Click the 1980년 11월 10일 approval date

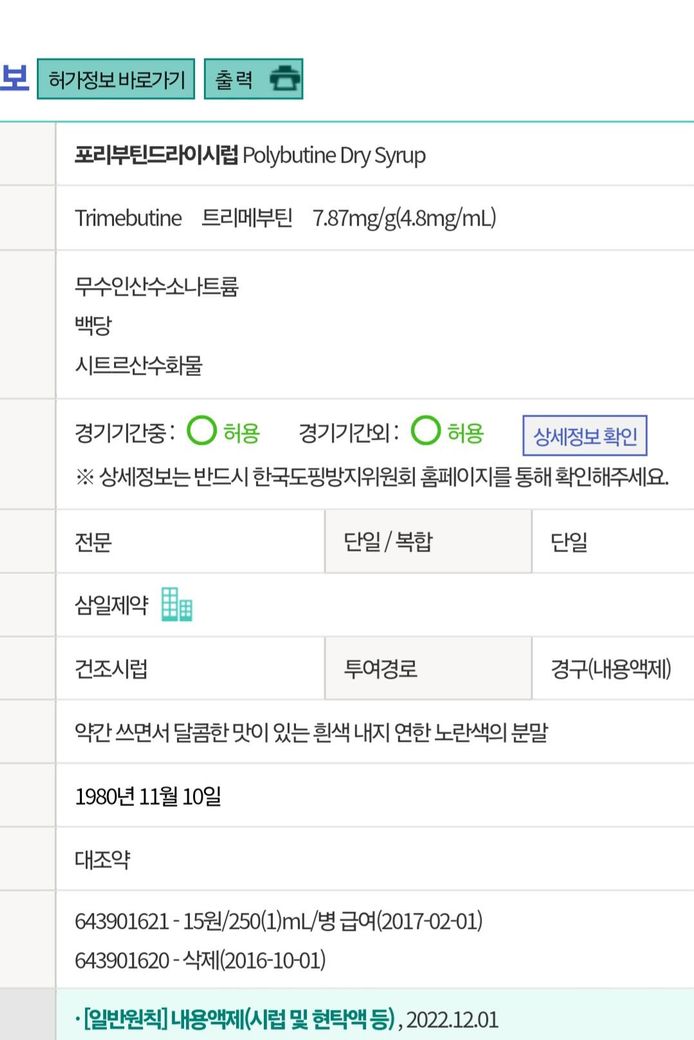tap(148, 796)
